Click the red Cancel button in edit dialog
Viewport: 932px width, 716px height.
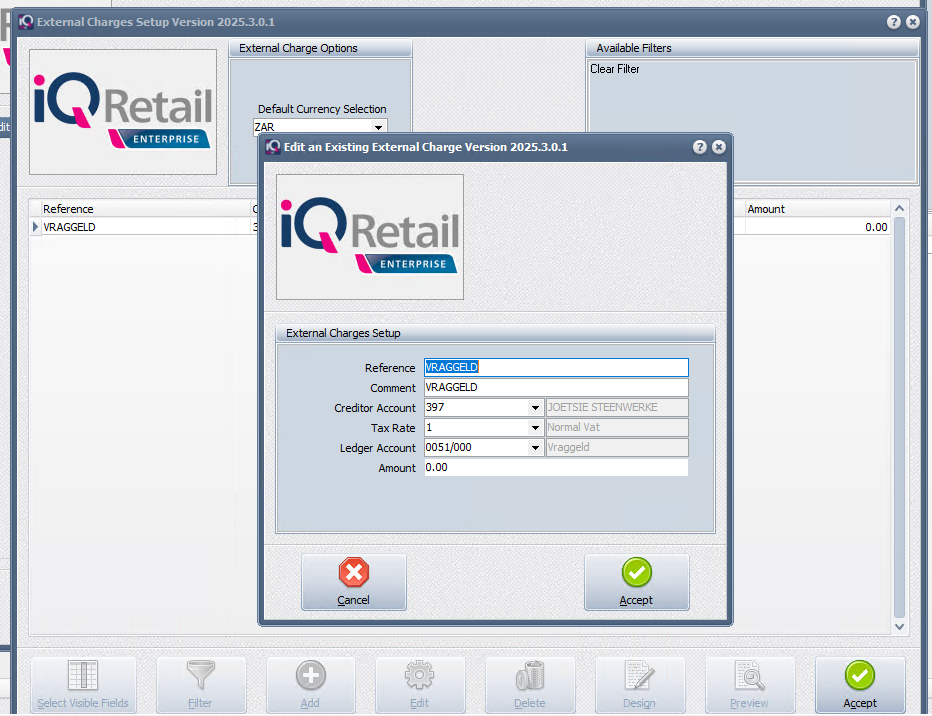(x=354, y=582)
